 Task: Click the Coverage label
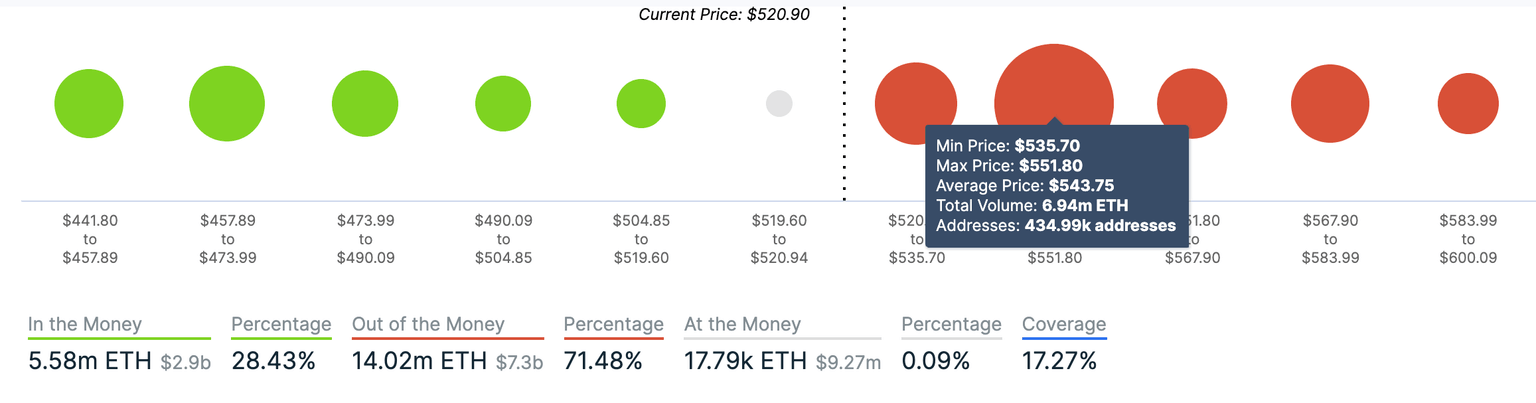1064,324
